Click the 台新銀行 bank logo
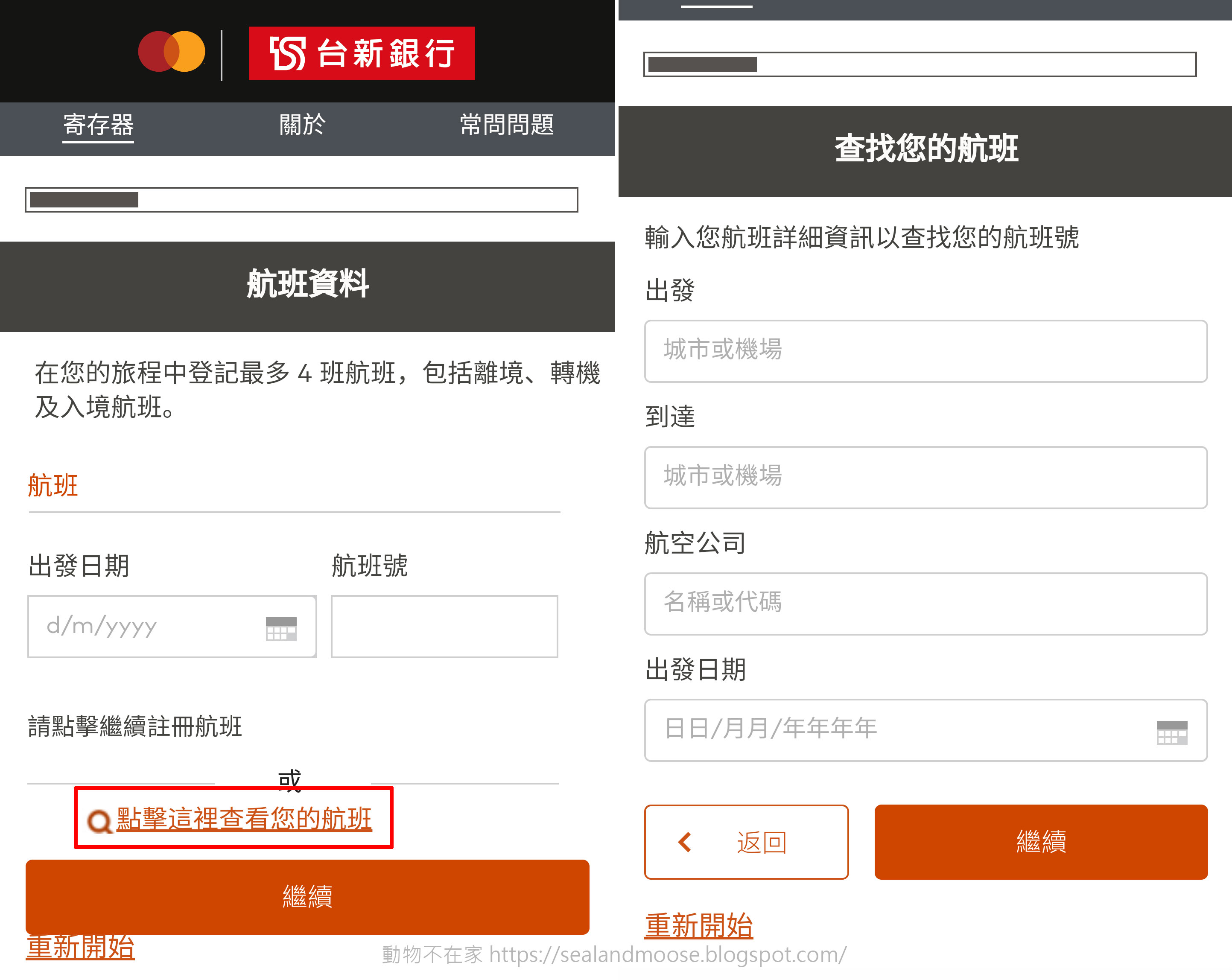The image size is (1232, 980). pos(361,53)
